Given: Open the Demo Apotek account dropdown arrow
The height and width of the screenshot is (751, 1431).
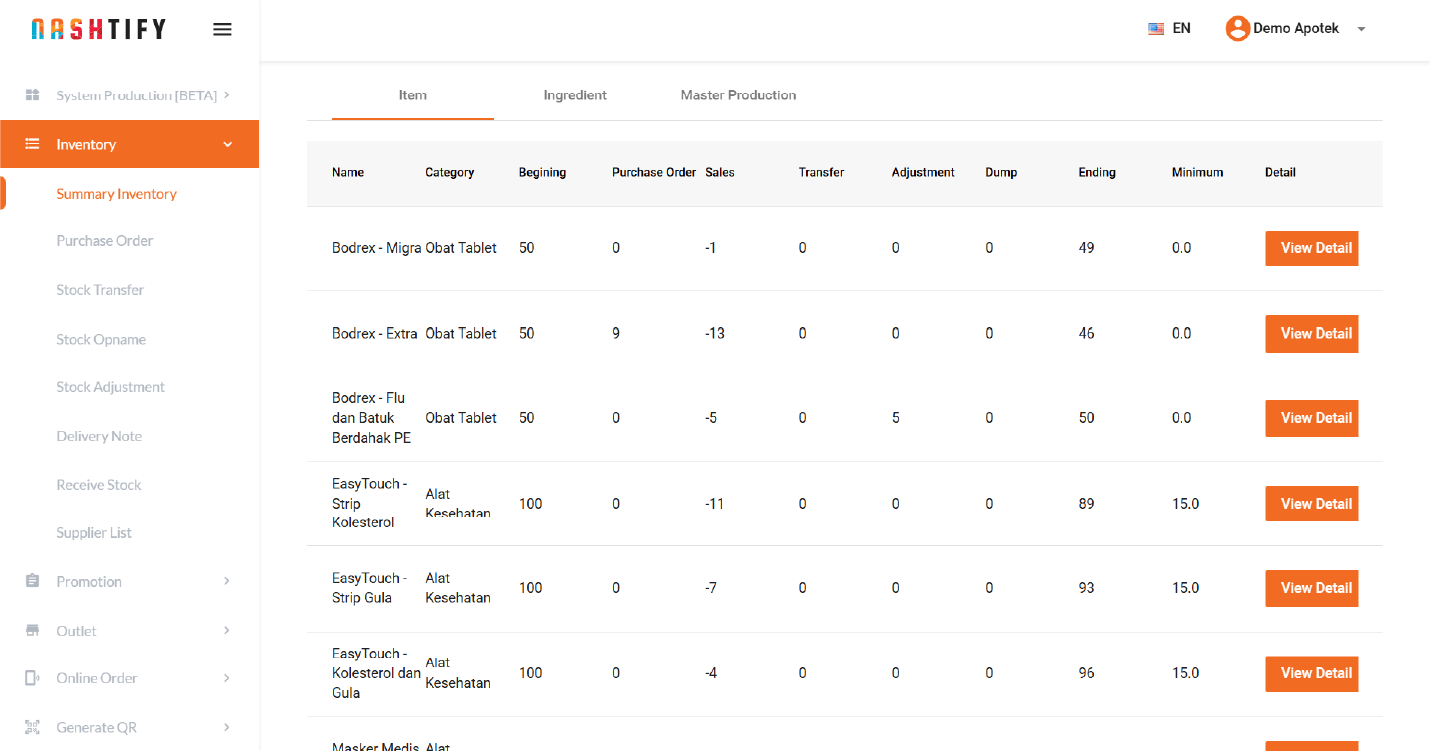Looking at the screenshot, I should tap(1361, 29).
